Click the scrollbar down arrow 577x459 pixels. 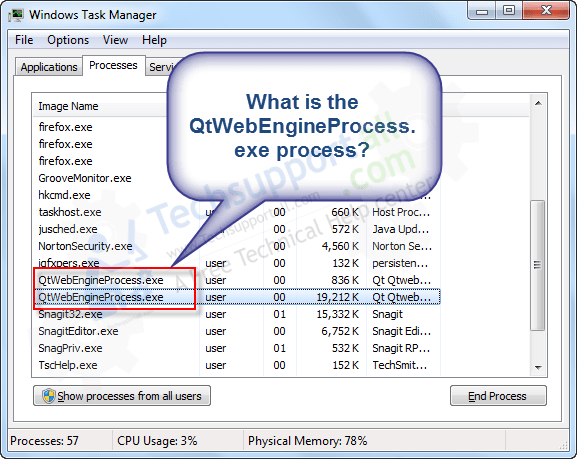538,367
